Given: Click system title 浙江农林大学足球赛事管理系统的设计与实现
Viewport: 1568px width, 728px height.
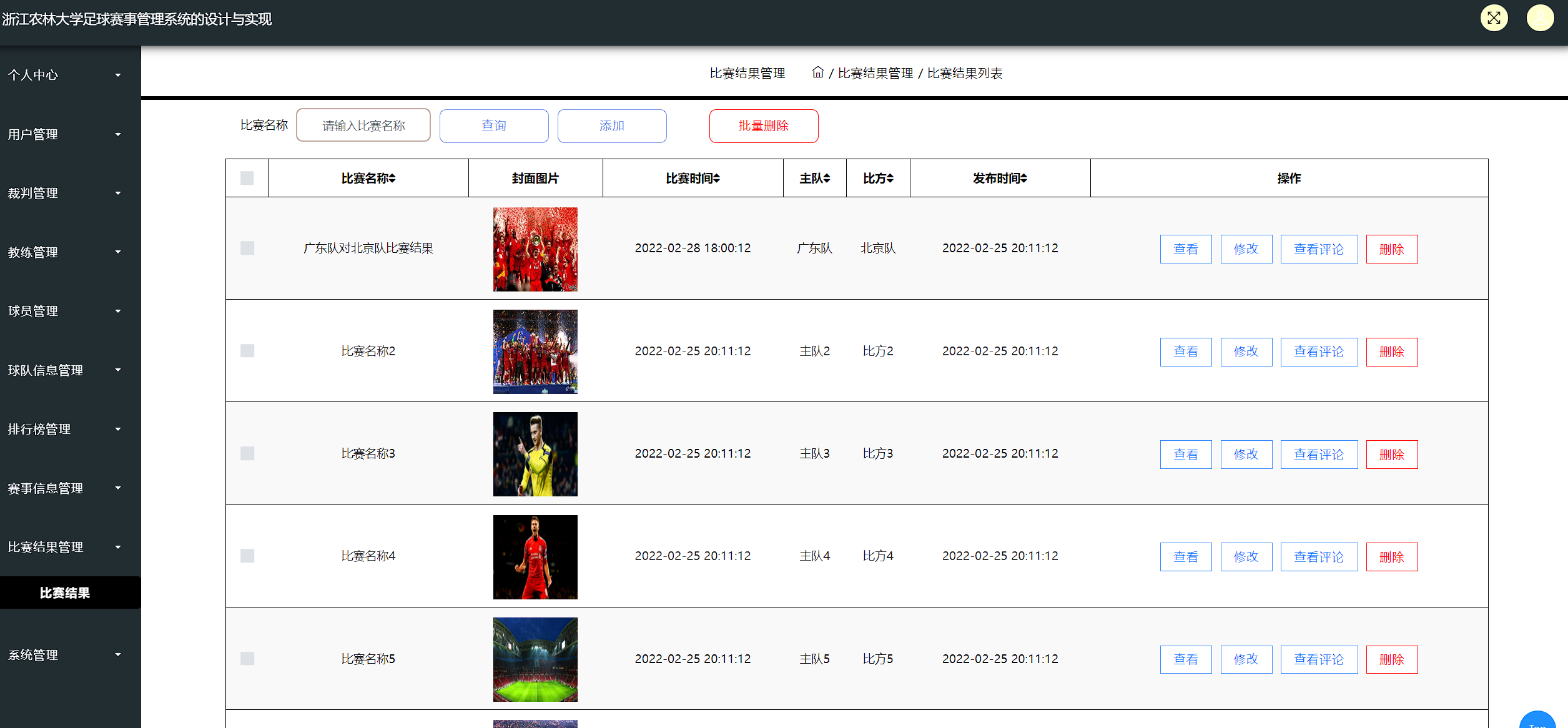Looking at the screenshot, I should point(137,19).
